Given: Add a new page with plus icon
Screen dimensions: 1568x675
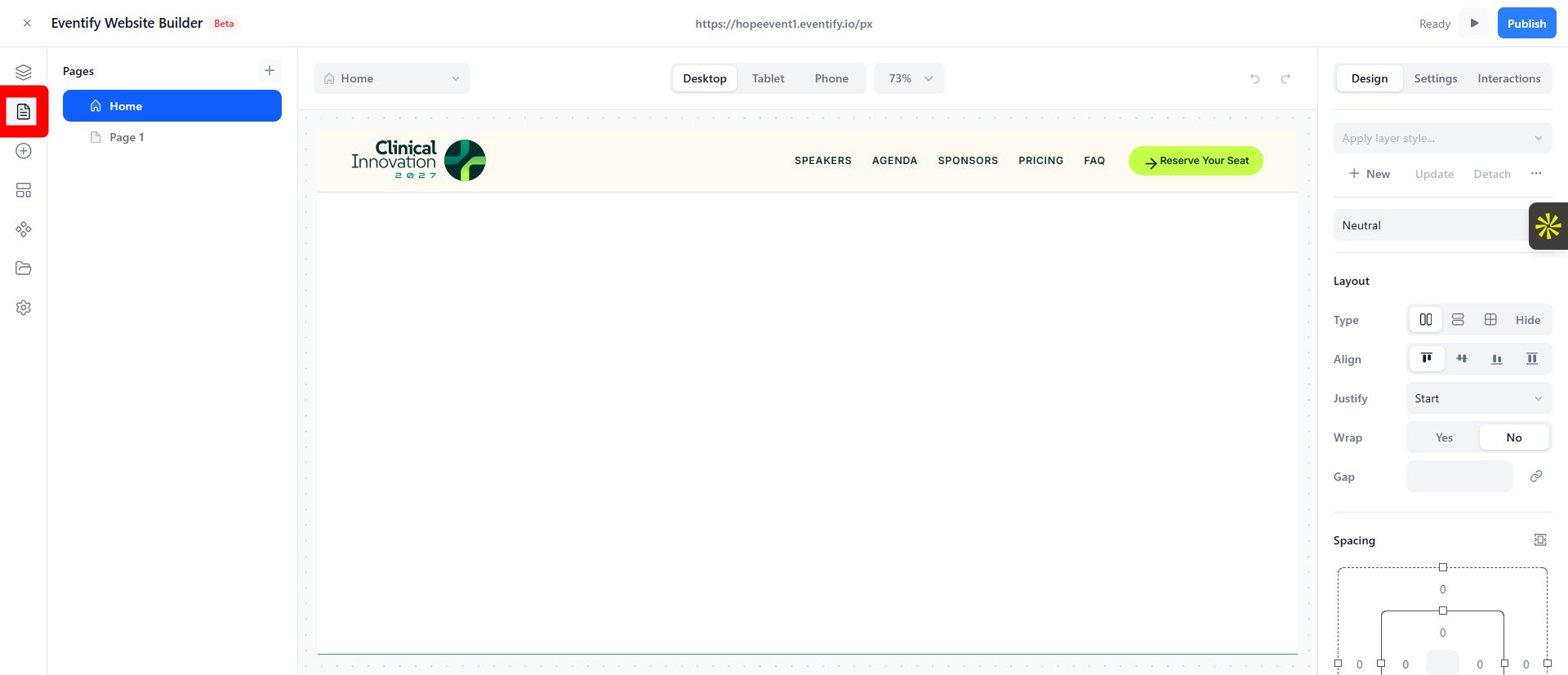Looking at the screenshot, I should coord(269,70).
